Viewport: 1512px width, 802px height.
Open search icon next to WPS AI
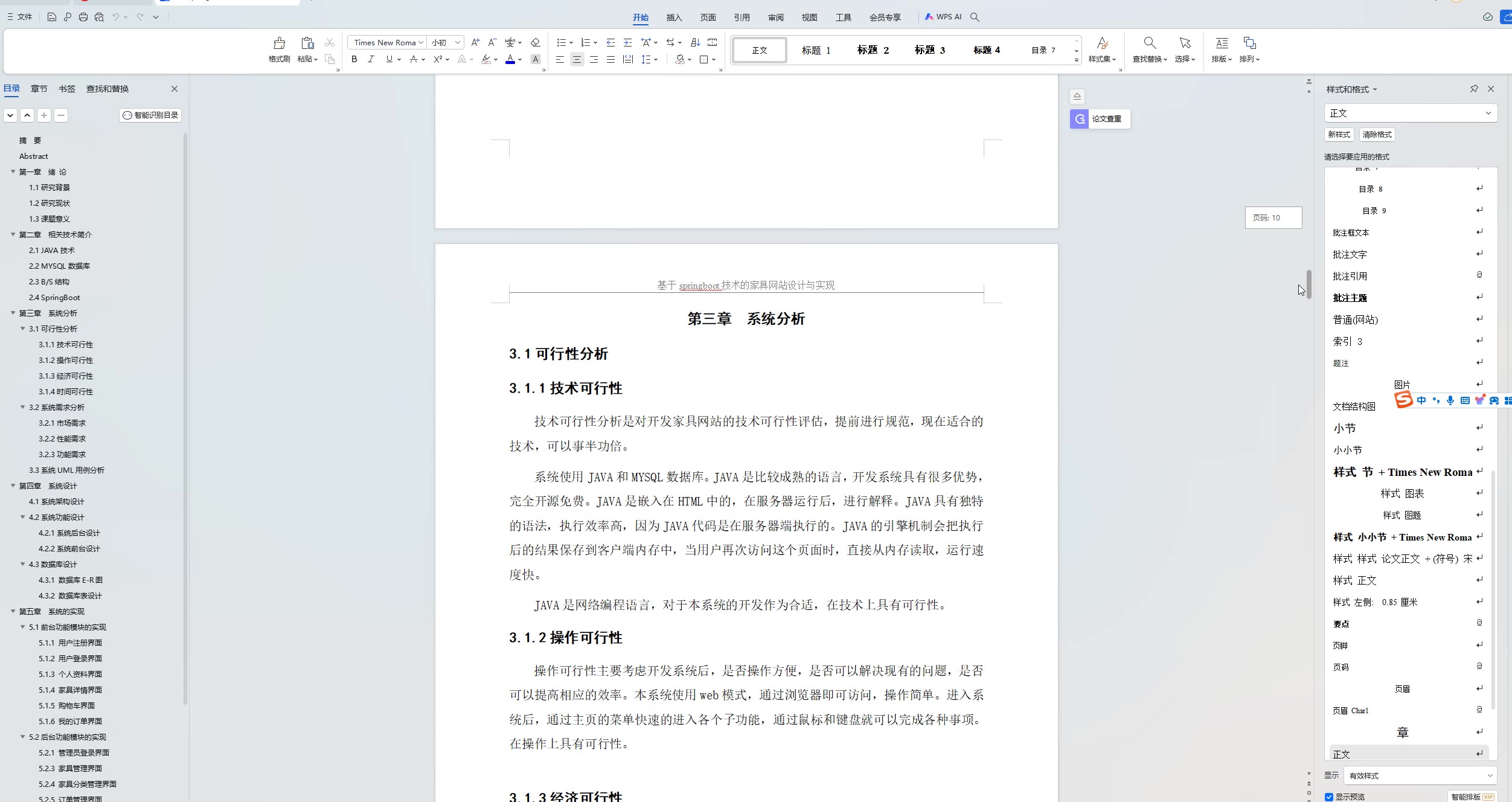tap(975, 17)
